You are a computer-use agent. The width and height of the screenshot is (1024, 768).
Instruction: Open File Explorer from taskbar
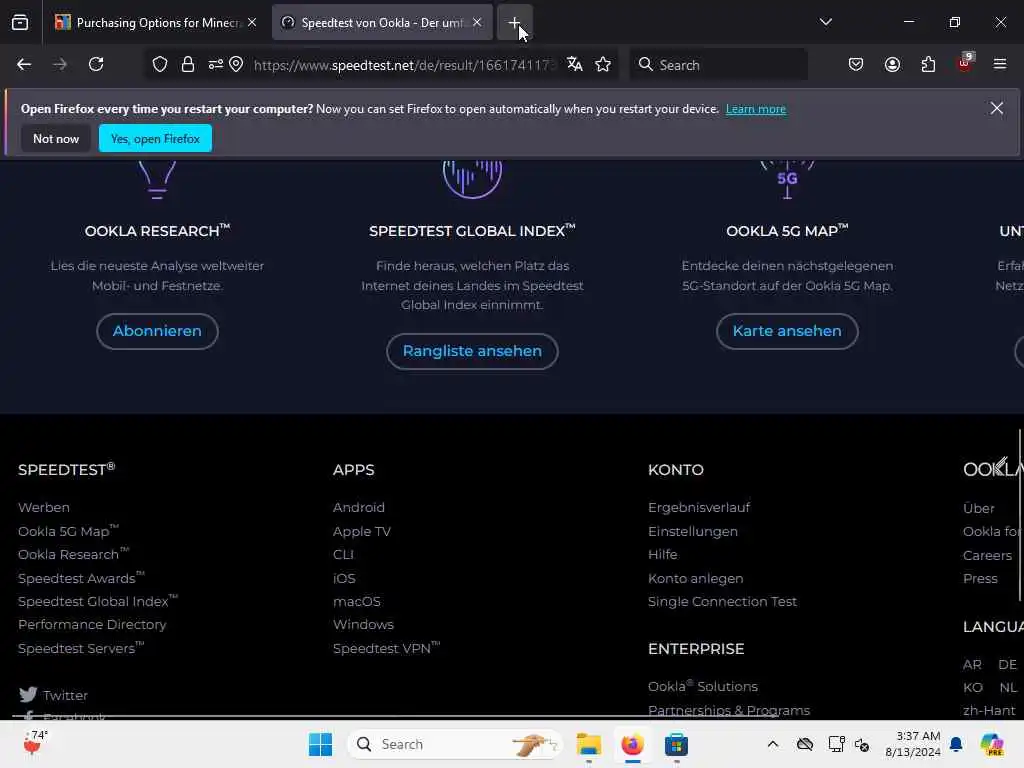[x=588, y=744]
